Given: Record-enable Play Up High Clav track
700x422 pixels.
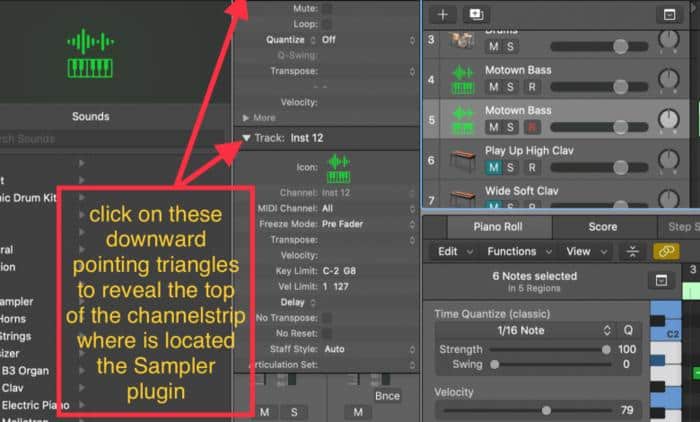Looking at the screenshot, I should pyautogui.click(x=532, y=167).
